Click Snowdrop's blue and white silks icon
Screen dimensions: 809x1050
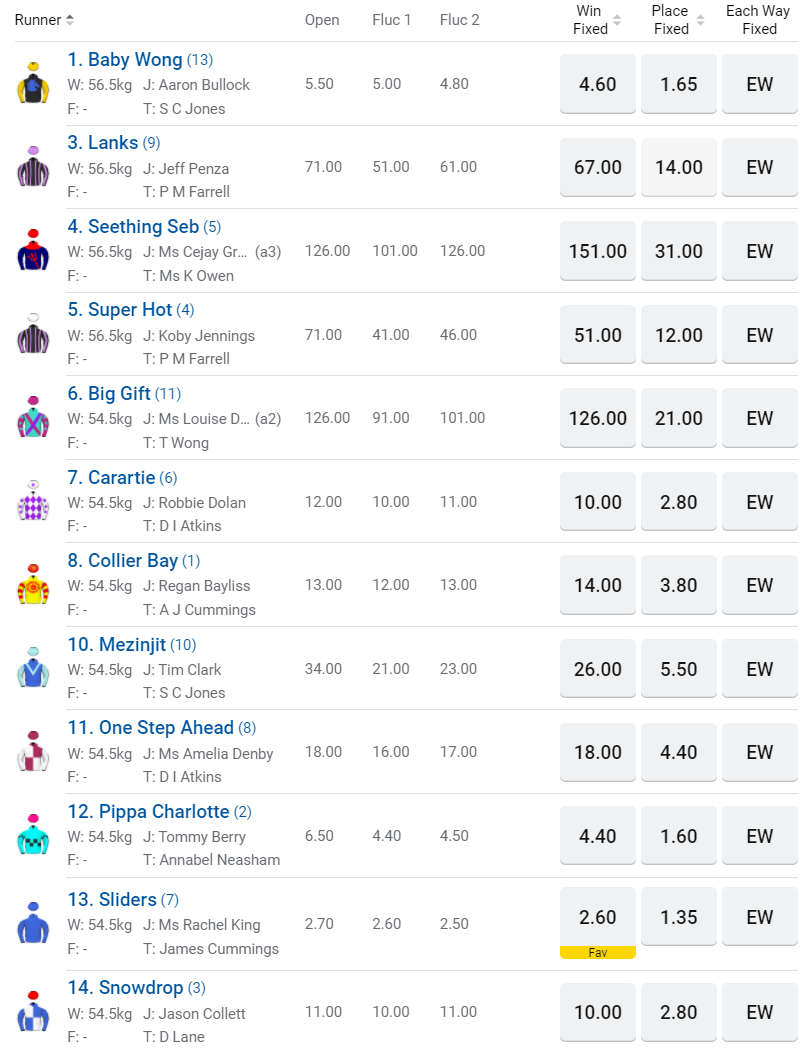(x=33, y=1012)
